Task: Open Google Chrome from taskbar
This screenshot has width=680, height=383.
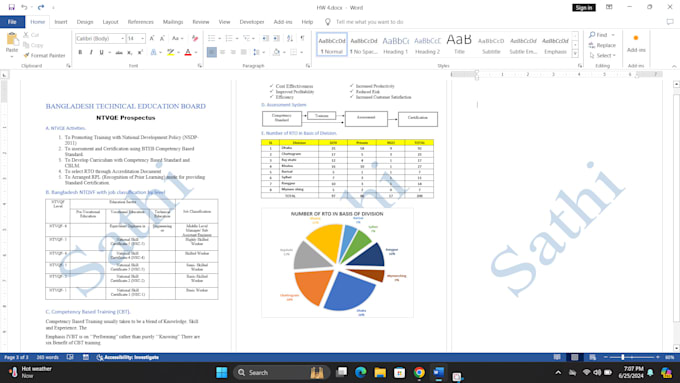Action: tap(419, 373)
